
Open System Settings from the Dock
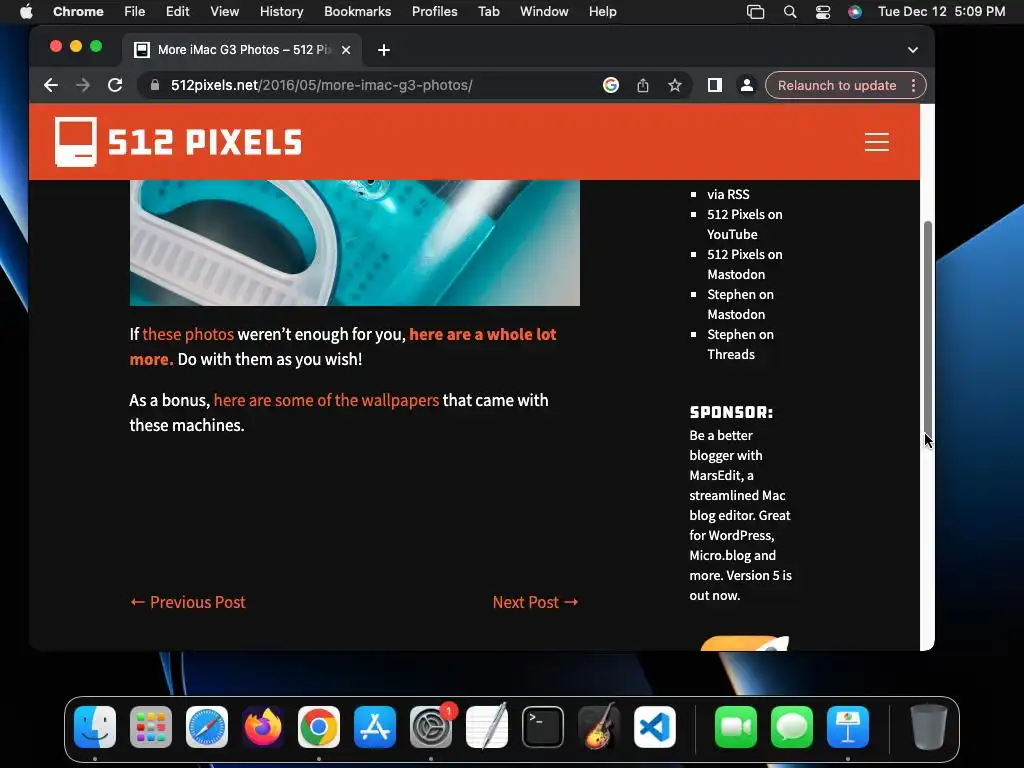[x=431, y=727]
